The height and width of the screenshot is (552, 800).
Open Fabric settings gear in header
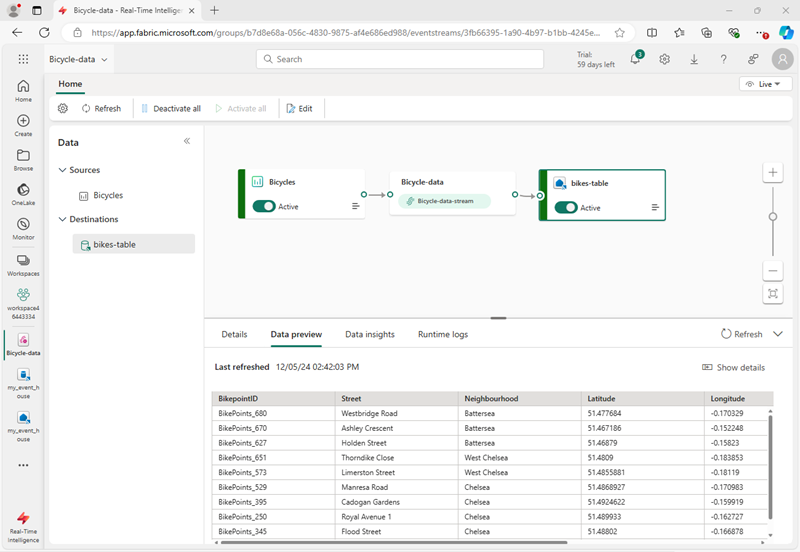coord(664,59)
